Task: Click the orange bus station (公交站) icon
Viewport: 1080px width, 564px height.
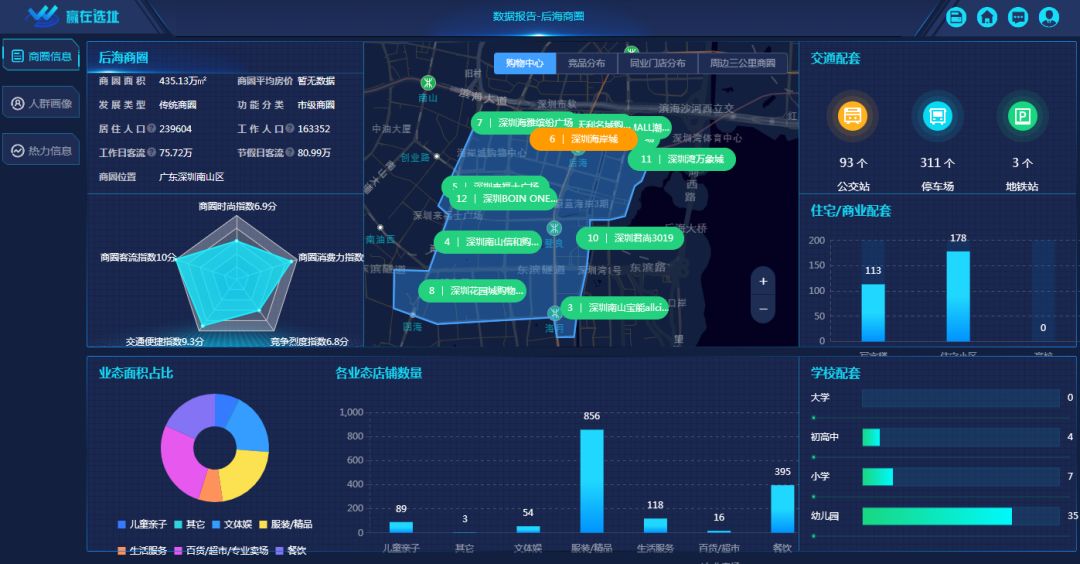Action: [x=852, y=117]
